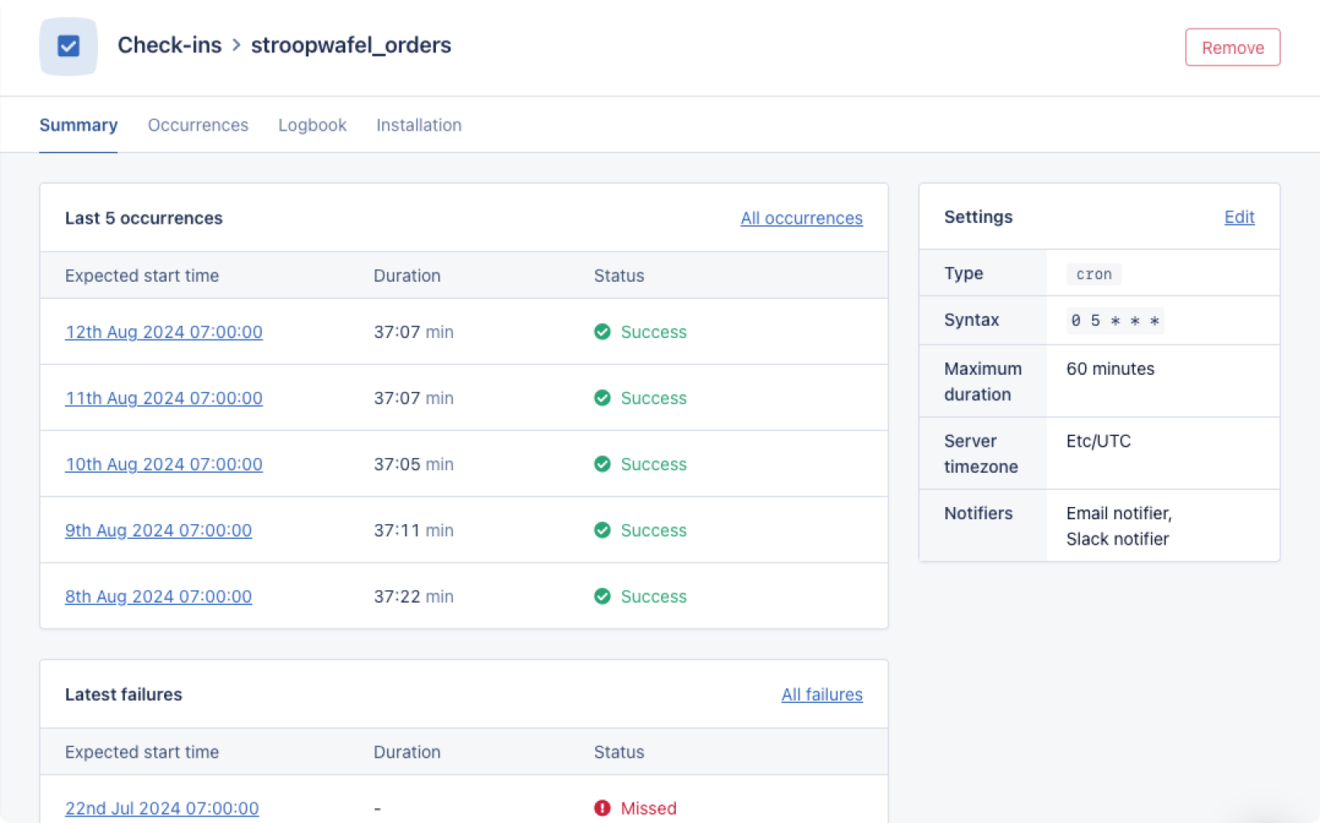Click the Notifiers label
Viewport: 1320px width, 823px height.
[978, 513]
